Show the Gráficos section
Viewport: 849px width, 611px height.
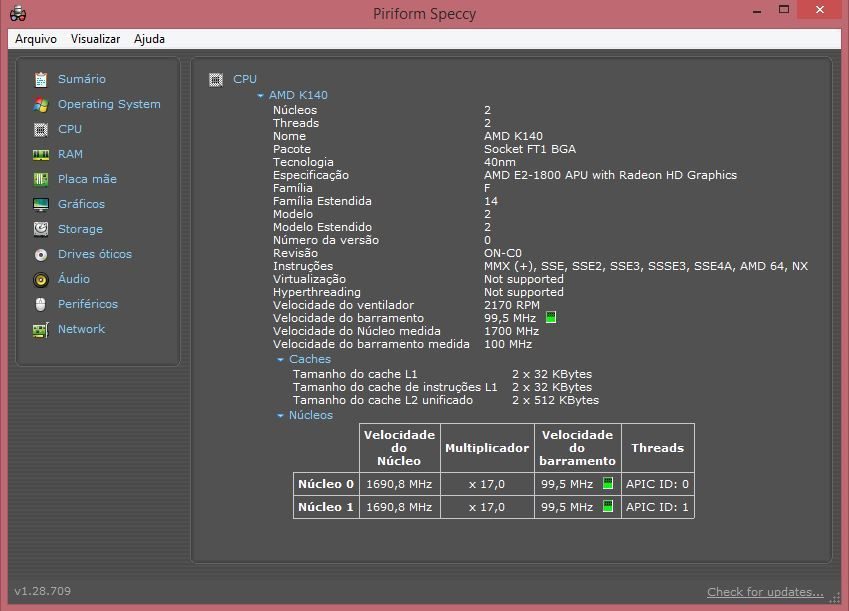[81, 204]
